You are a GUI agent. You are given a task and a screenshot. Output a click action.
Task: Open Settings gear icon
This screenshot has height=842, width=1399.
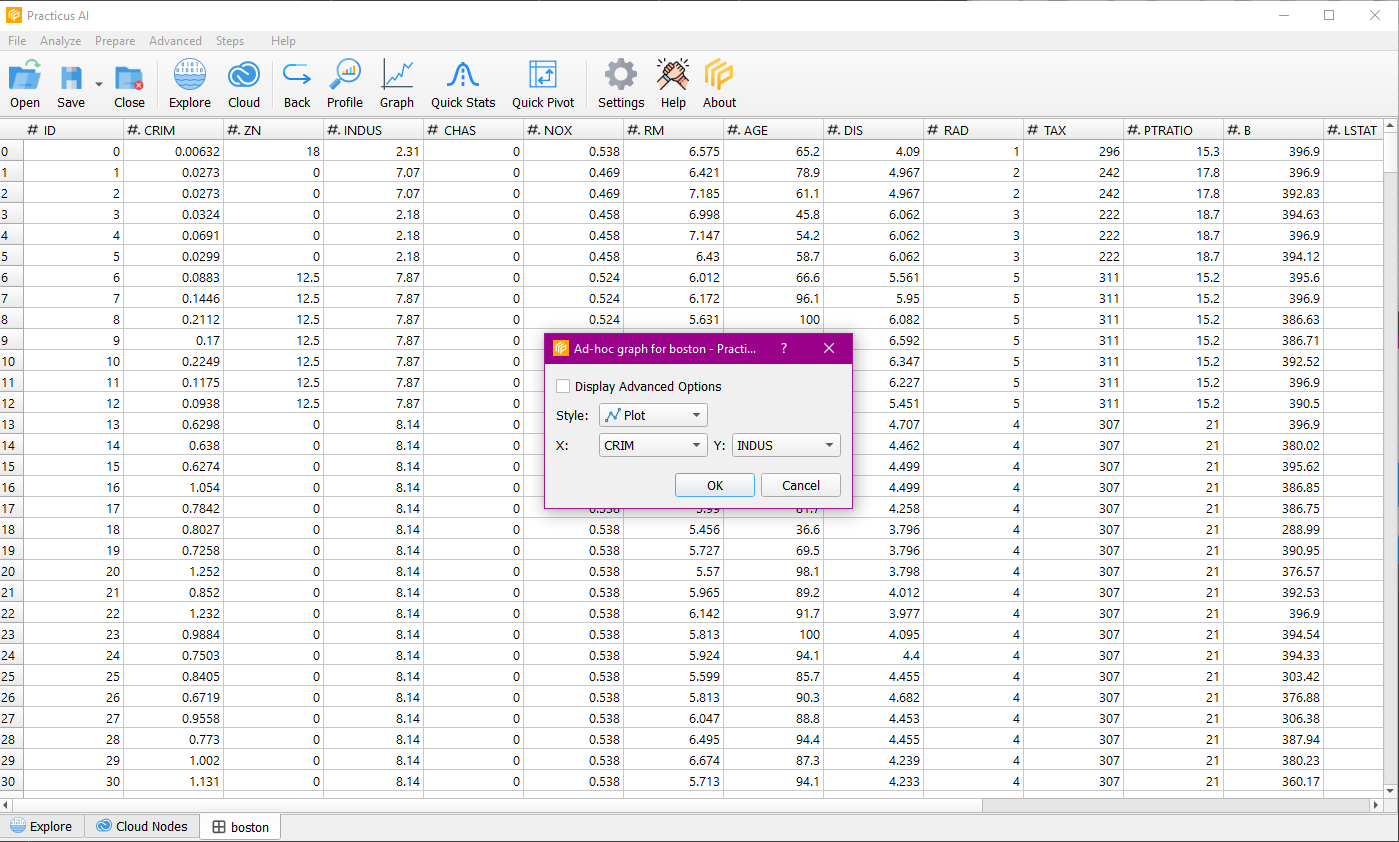[621, 84]
